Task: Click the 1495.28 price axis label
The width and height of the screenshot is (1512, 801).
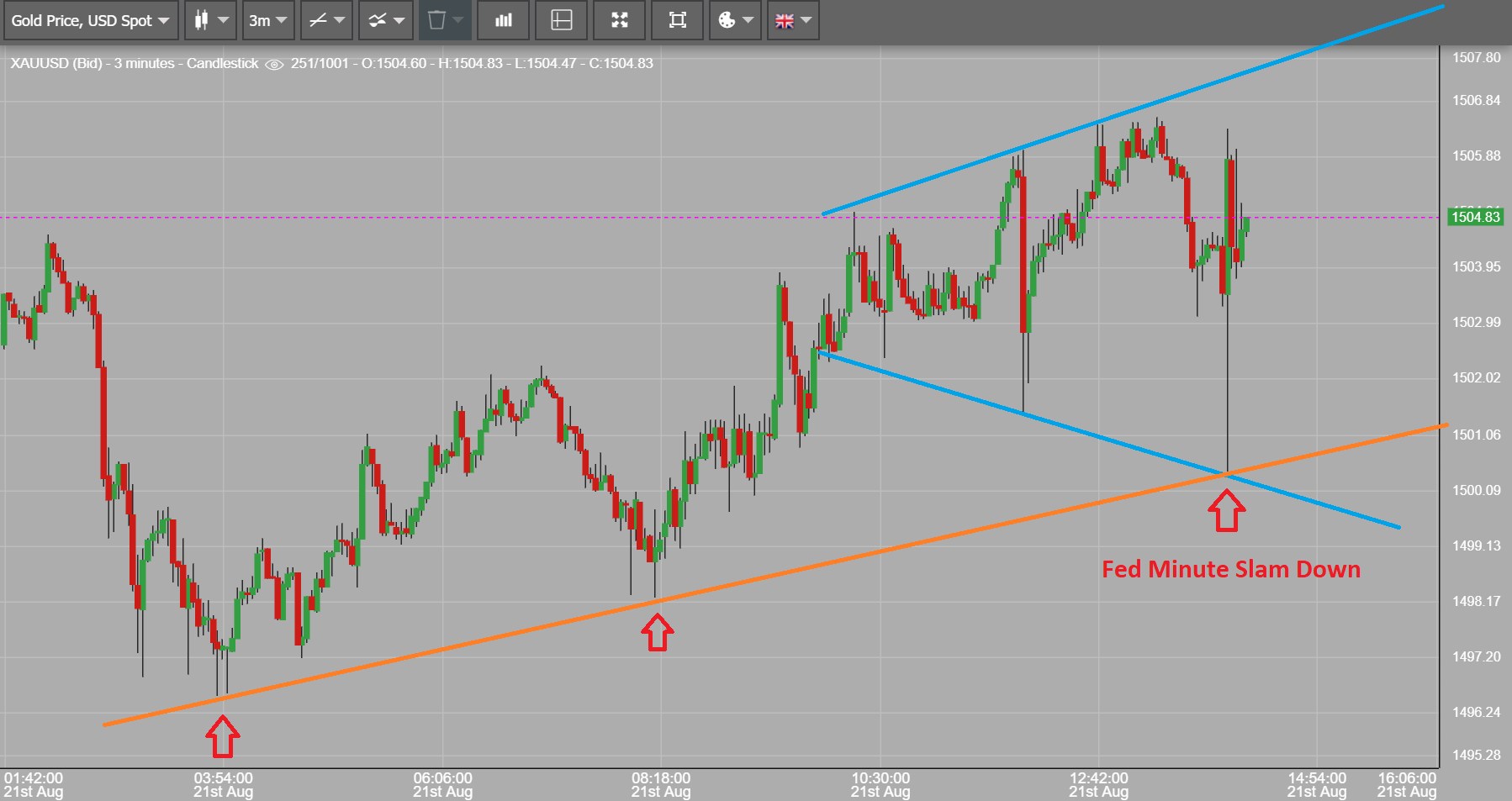Action: tap(1476, 755)
